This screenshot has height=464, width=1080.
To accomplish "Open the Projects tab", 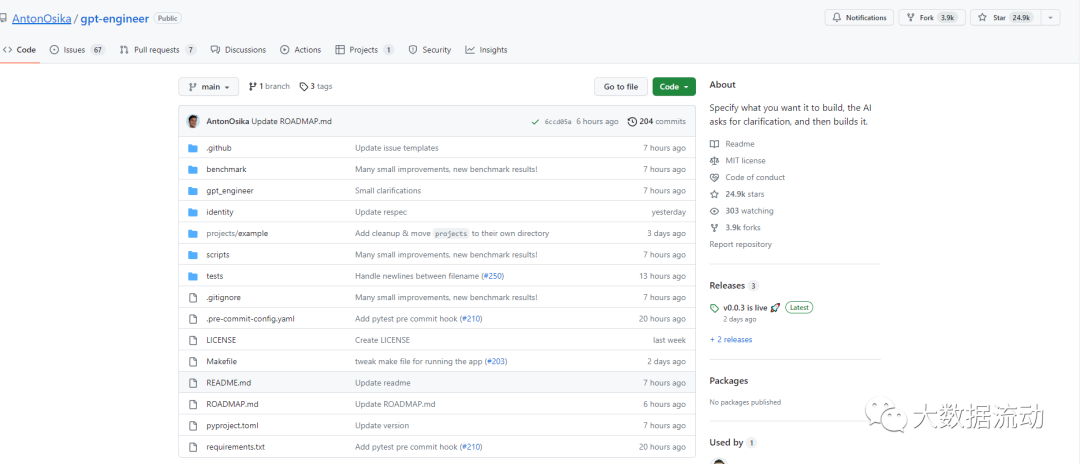I will click(x=364, y=50).
